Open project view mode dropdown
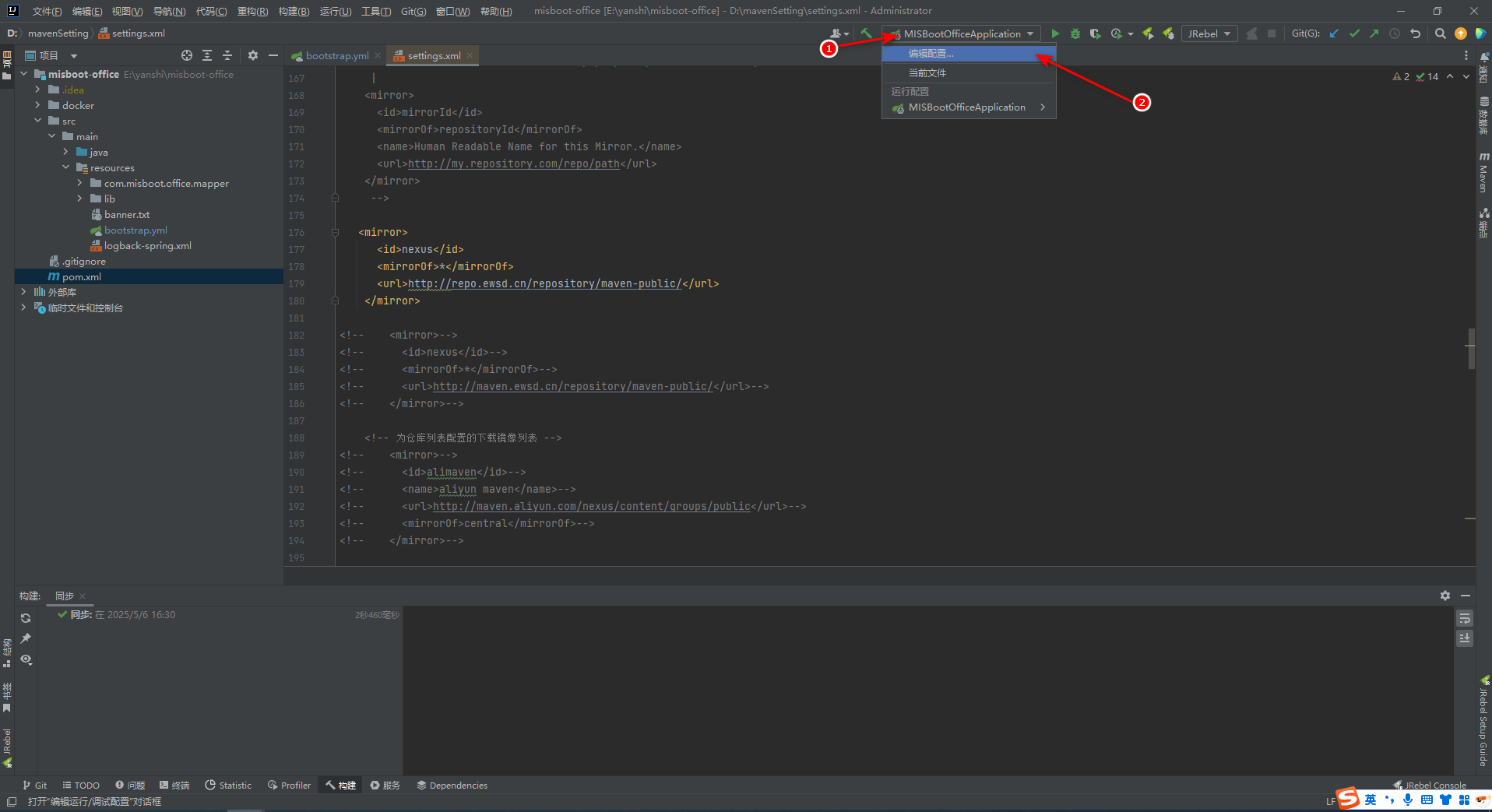Viewport: 1492px width, 812px height. pos(74,56)
